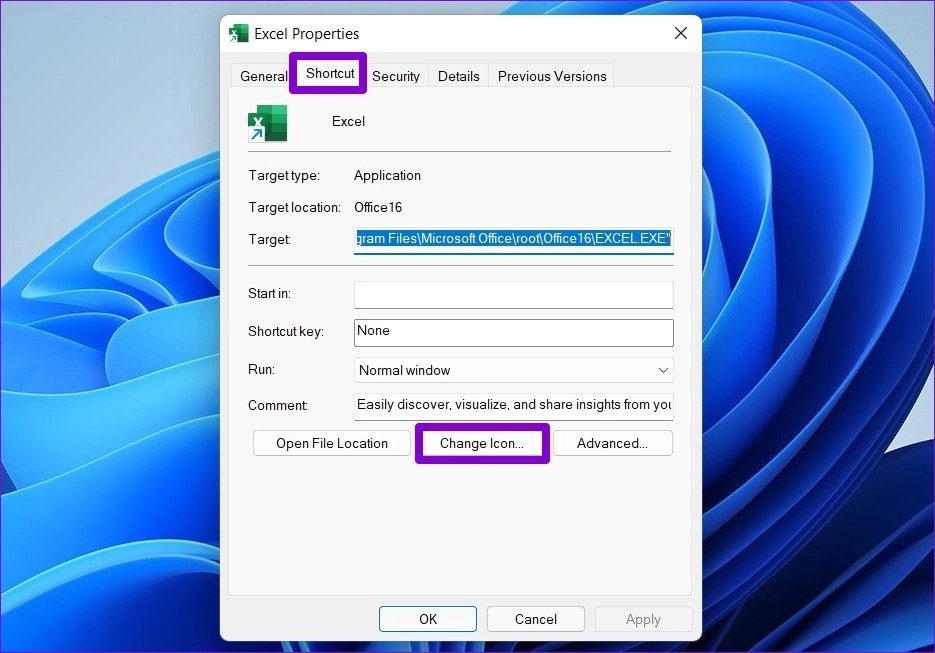Click the Comment text field
This screenshot has width=935, height=653.
[x=513, y=405]
